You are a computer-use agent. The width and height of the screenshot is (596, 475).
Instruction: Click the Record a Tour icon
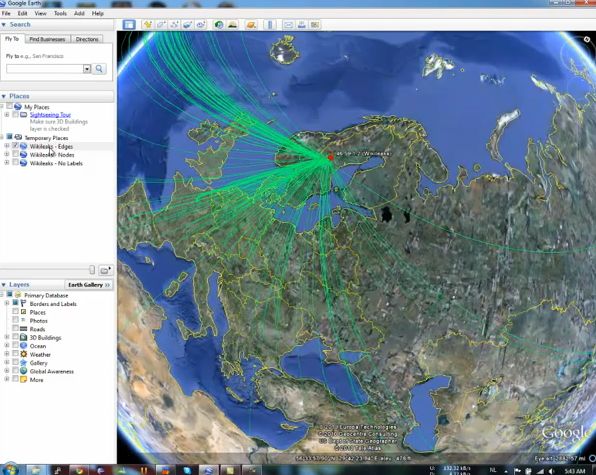[201, 25]
